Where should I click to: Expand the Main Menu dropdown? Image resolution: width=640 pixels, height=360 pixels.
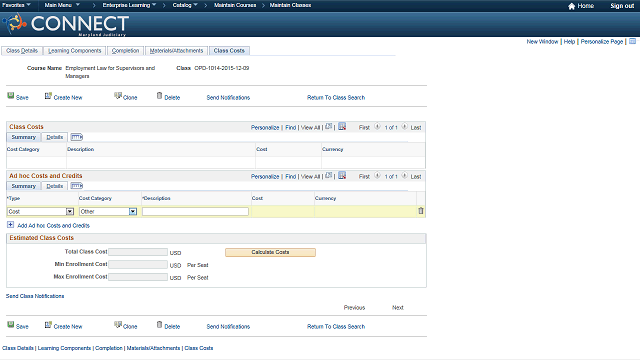click(x=62, y=5)
